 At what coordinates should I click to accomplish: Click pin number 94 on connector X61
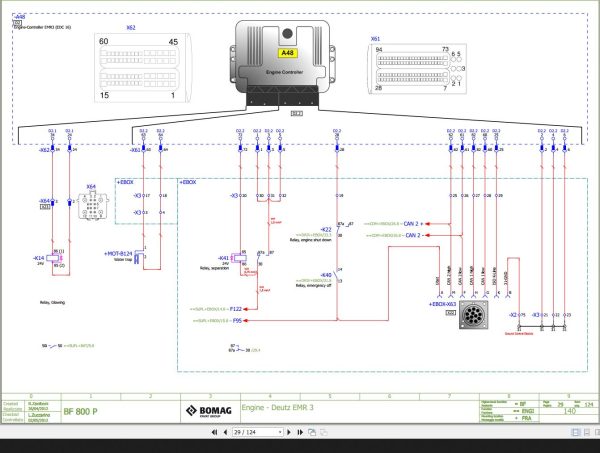click(x=379, y=49)
